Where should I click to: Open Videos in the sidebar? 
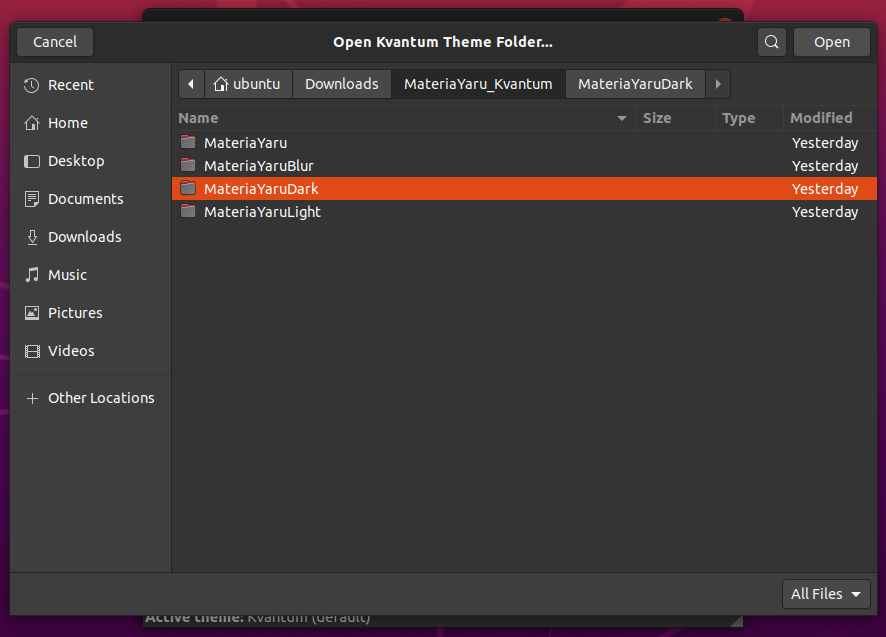pos(90,351)
